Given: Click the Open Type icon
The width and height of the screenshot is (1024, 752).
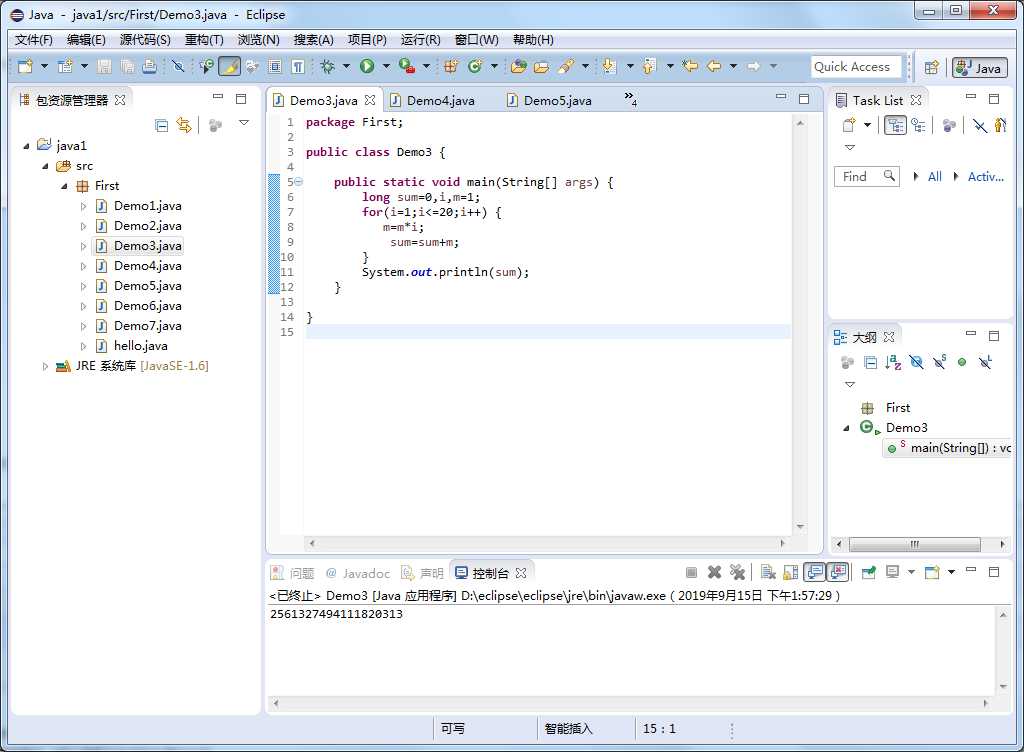Looking at the screenshot, I should click(x=519, y=66).
